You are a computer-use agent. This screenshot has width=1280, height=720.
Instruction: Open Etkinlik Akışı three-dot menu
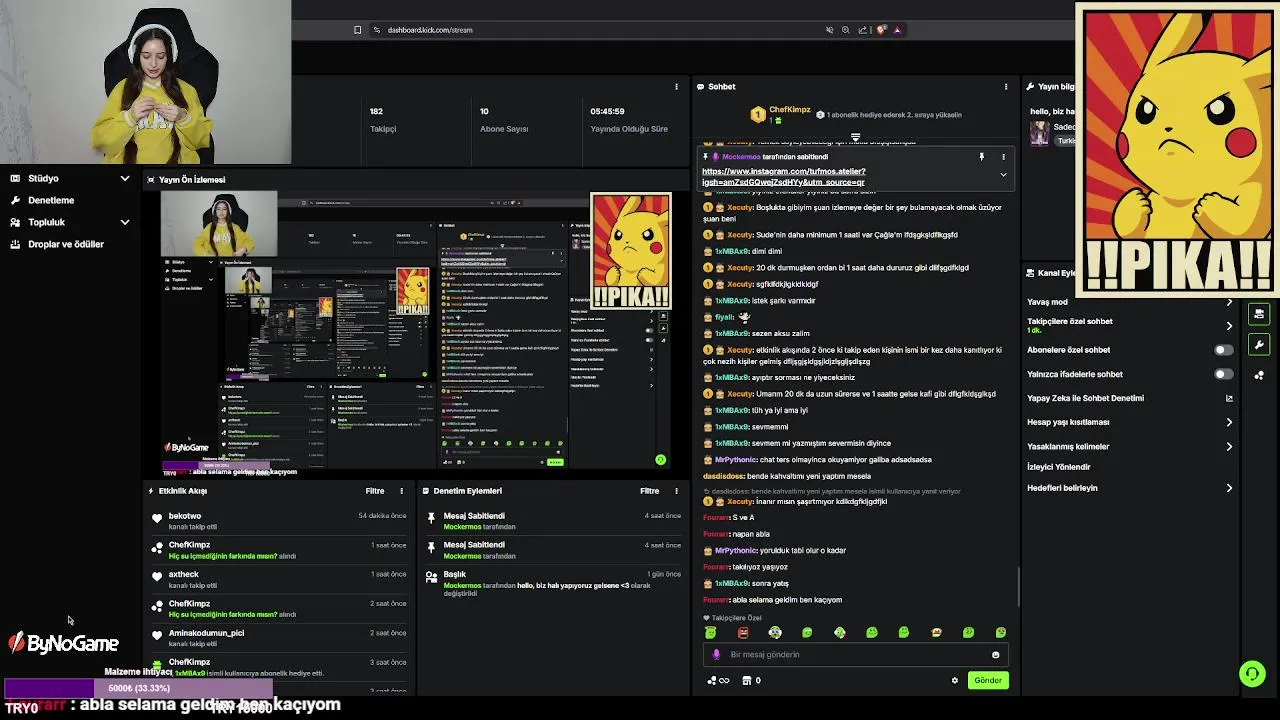tap(401, 491)
